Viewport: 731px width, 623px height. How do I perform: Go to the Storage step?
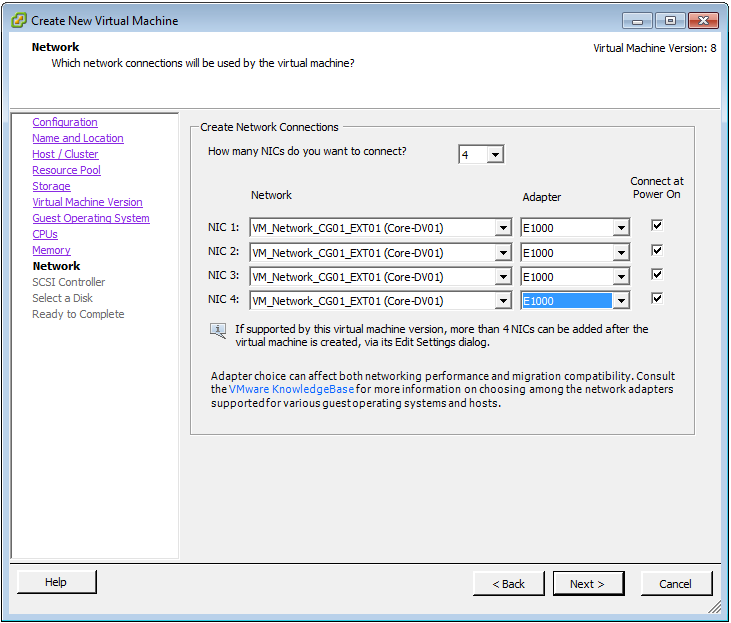coord(51,186)
